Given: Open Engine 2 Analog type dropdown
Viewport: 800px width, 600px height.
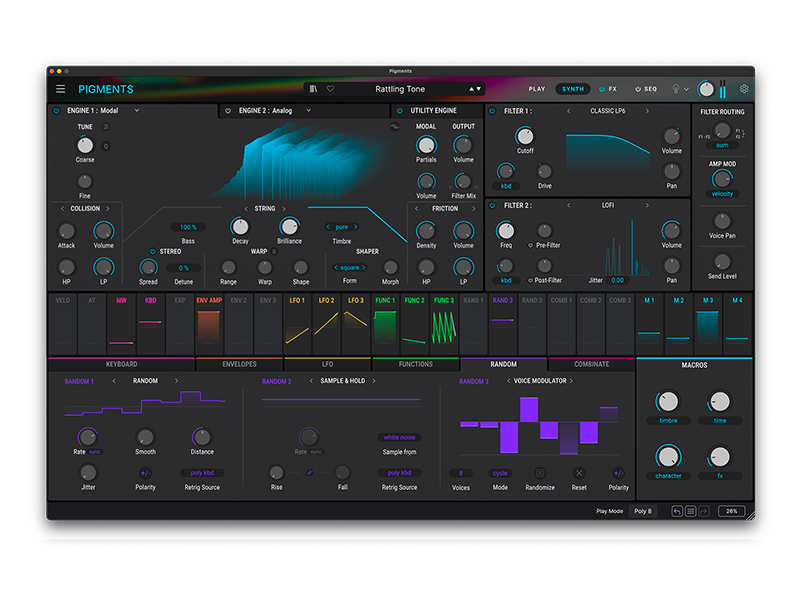Looking at the screenshot, I should [308, 111].
